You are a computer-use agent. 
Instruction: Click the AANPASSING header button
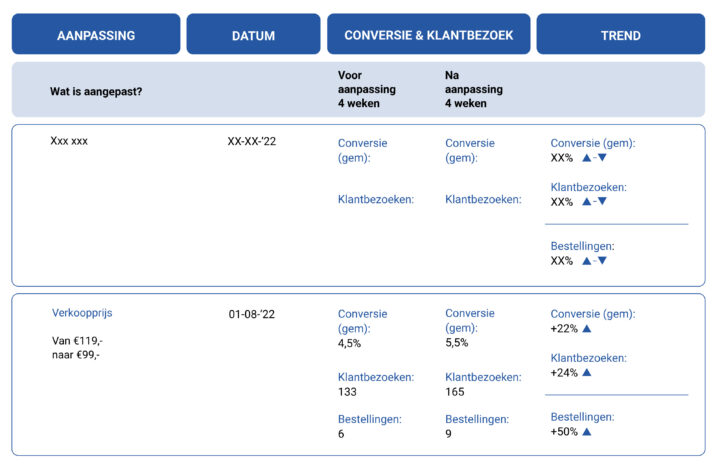click(x=96, y=34)
